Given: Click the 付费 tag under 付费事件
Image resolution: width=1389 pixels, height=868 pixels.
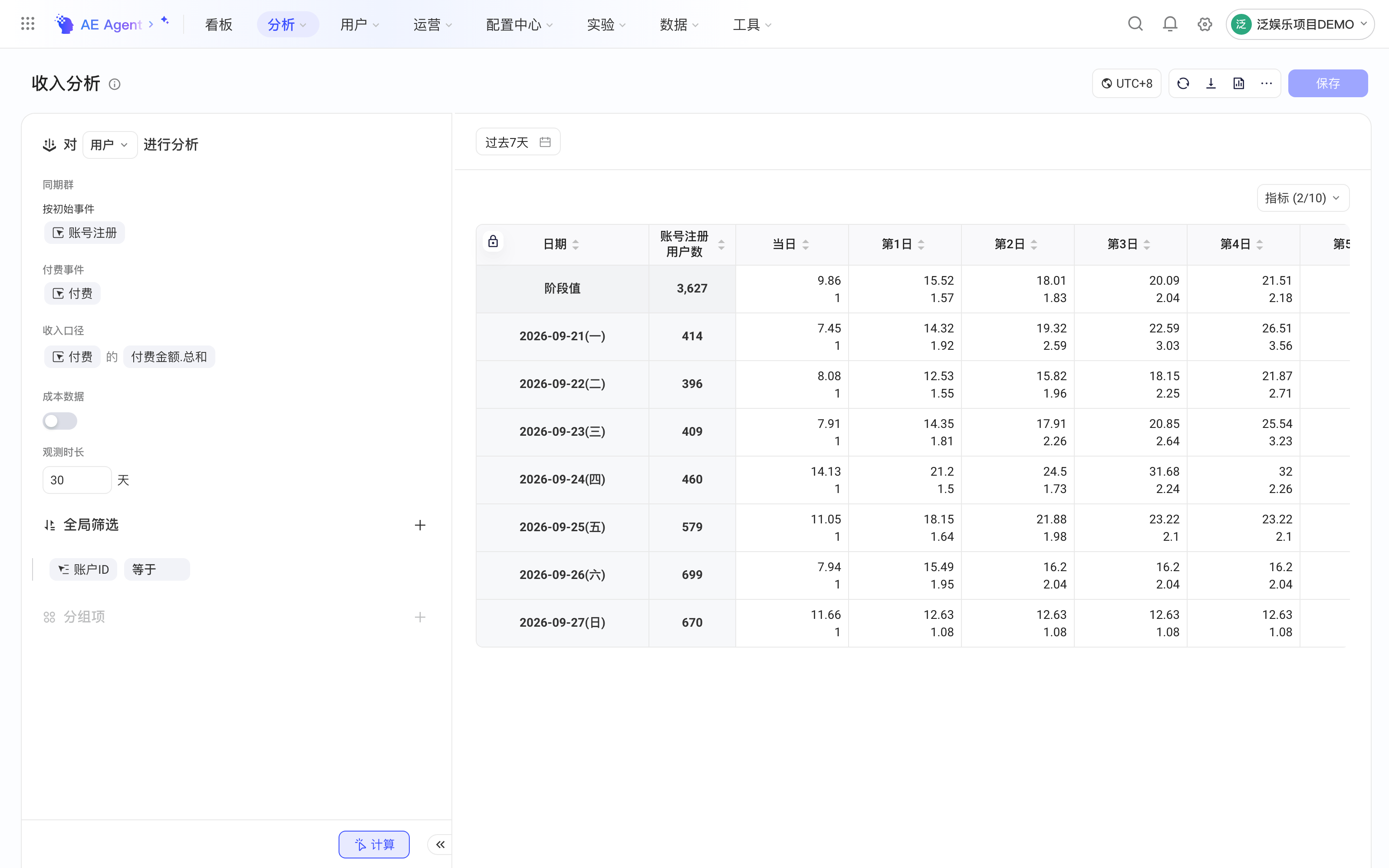Looking at the screenshot, I should (x=72, y=294).
